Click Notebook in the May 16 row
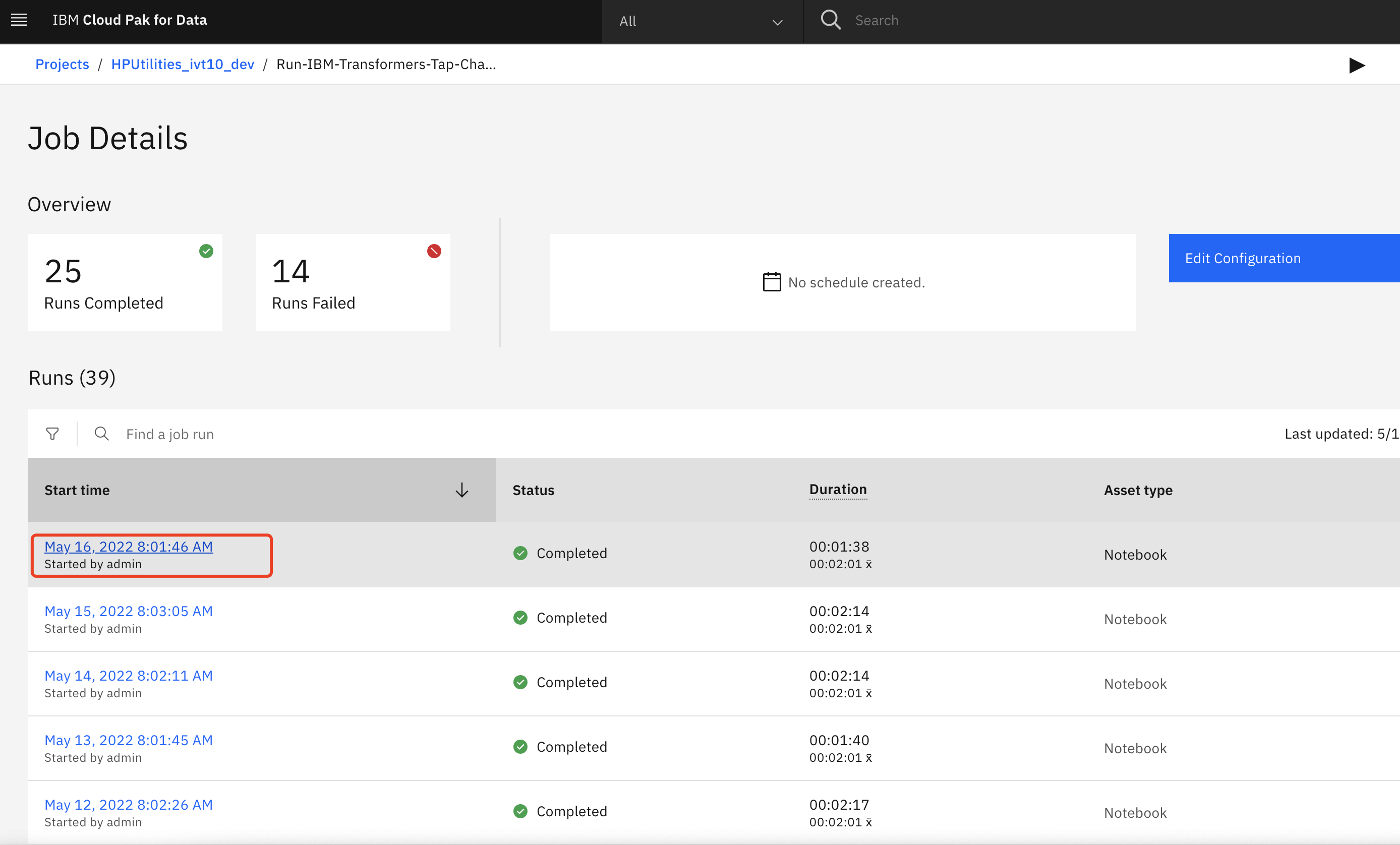1400x845 pixels. [x=1135, y=554]
